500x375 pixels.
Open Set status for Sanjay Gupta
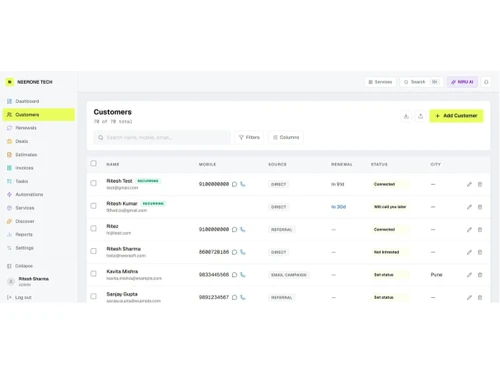click(x=390, y=297)
